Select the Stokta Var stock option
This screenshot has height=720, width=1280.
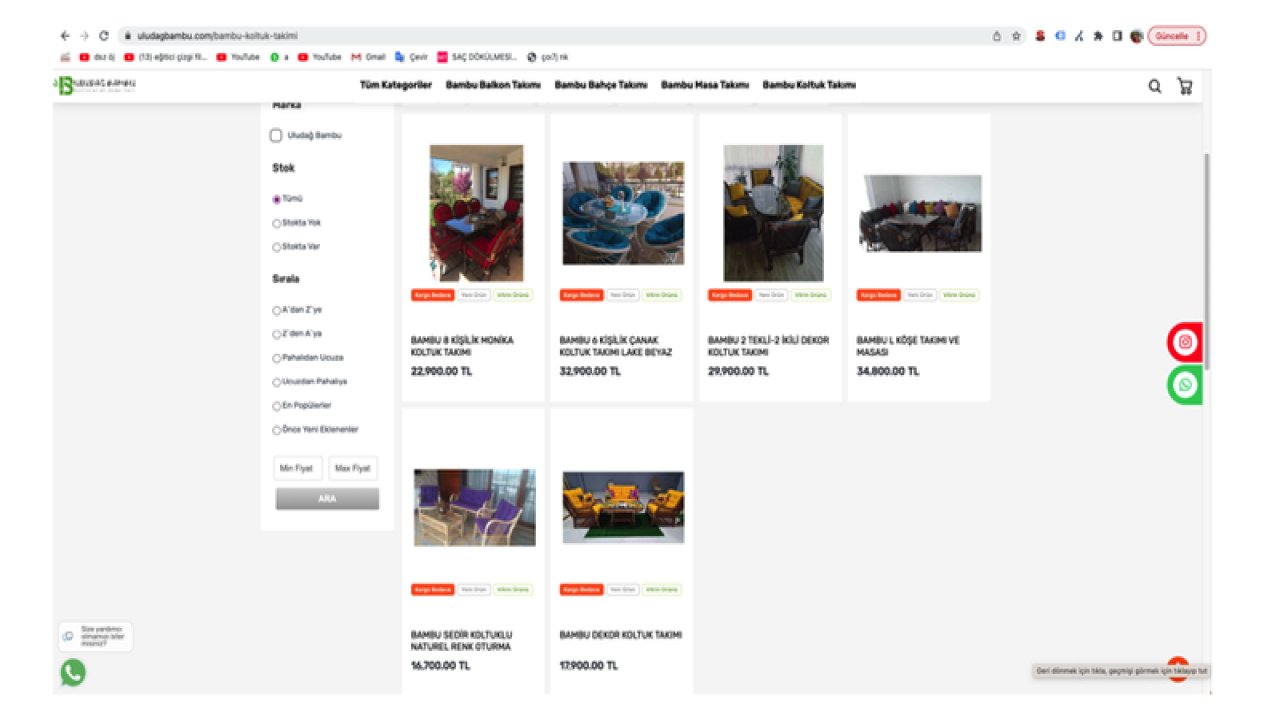[276, 247]
